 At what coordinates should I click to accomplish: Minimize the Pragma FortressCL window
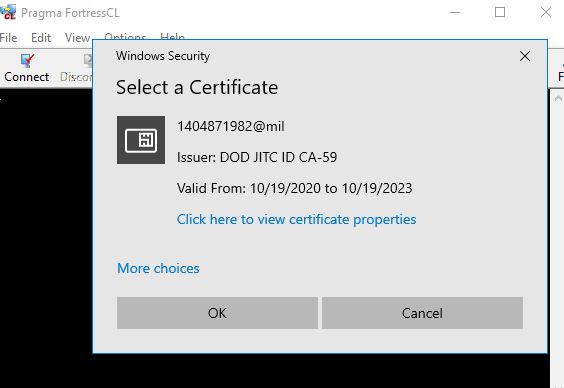455,13
